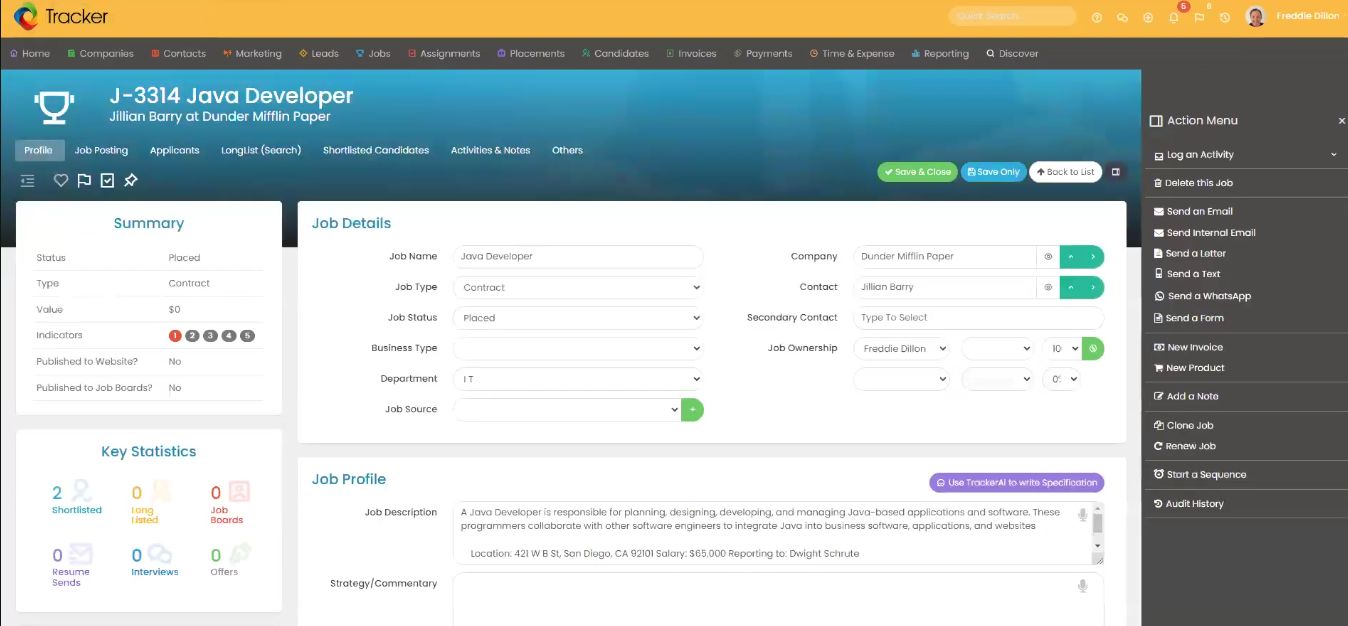The height and width of the screenshot is (626, 1348).
Task: Click indicator number 5
Action: pyautogui.click(x=248, y=336)
